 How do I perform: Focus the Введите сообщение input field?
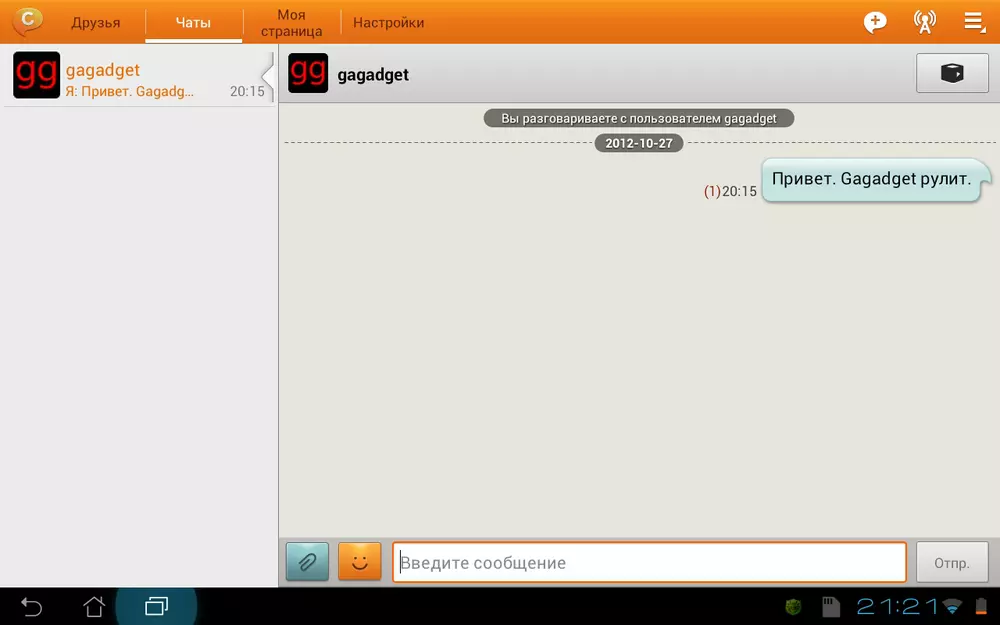648,562
